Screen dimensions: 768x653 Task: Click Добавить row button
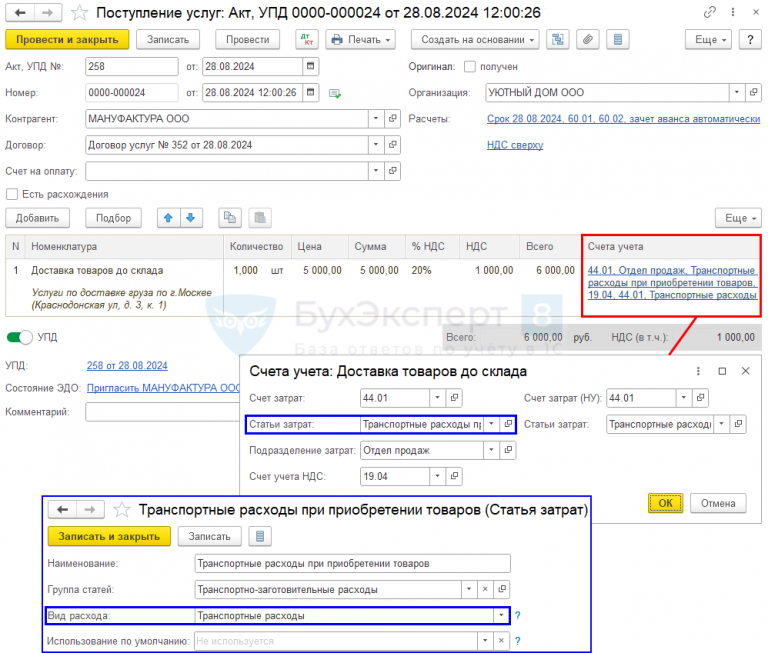click(37, 218)
